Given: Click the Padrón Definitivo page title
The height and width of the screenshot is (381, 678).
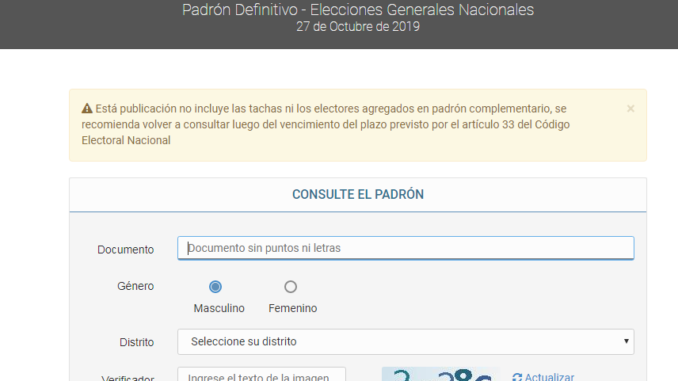Looking at the screenshot, I should click(358, 10).
